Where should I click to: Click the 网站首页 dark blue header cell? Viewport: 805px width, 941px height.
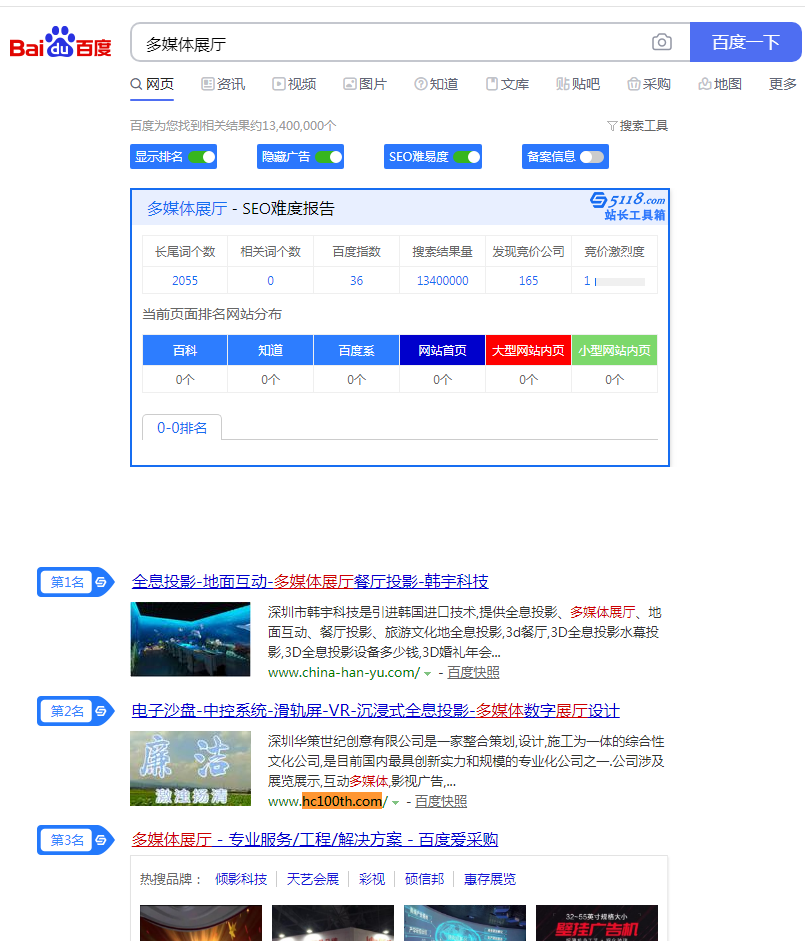point(442,350)
